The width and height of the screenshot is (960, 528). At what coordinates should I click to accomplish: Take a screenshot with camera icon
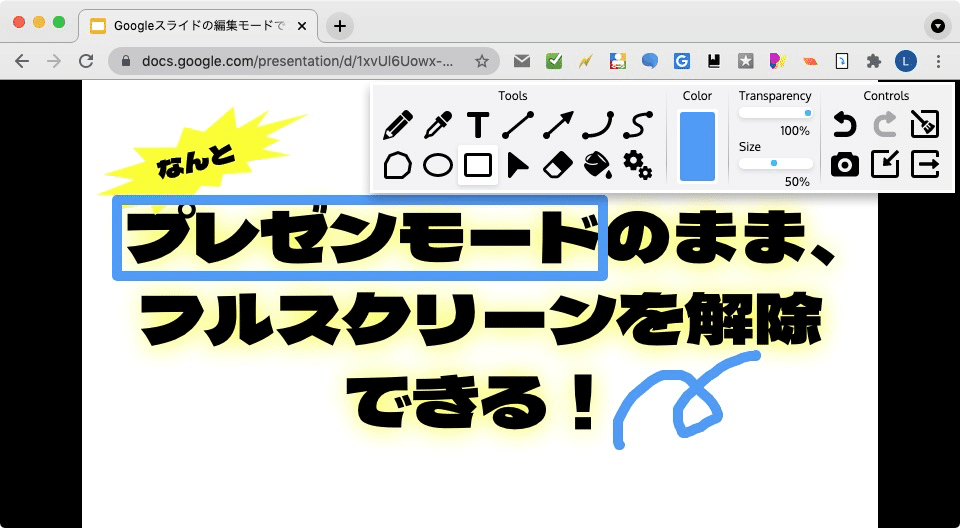coord(845,164)
